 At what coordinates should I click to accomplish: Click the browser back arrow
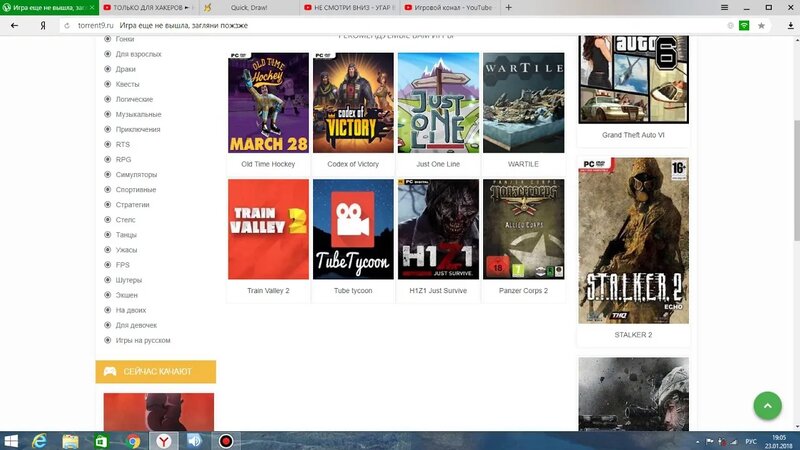pos(14,26)
